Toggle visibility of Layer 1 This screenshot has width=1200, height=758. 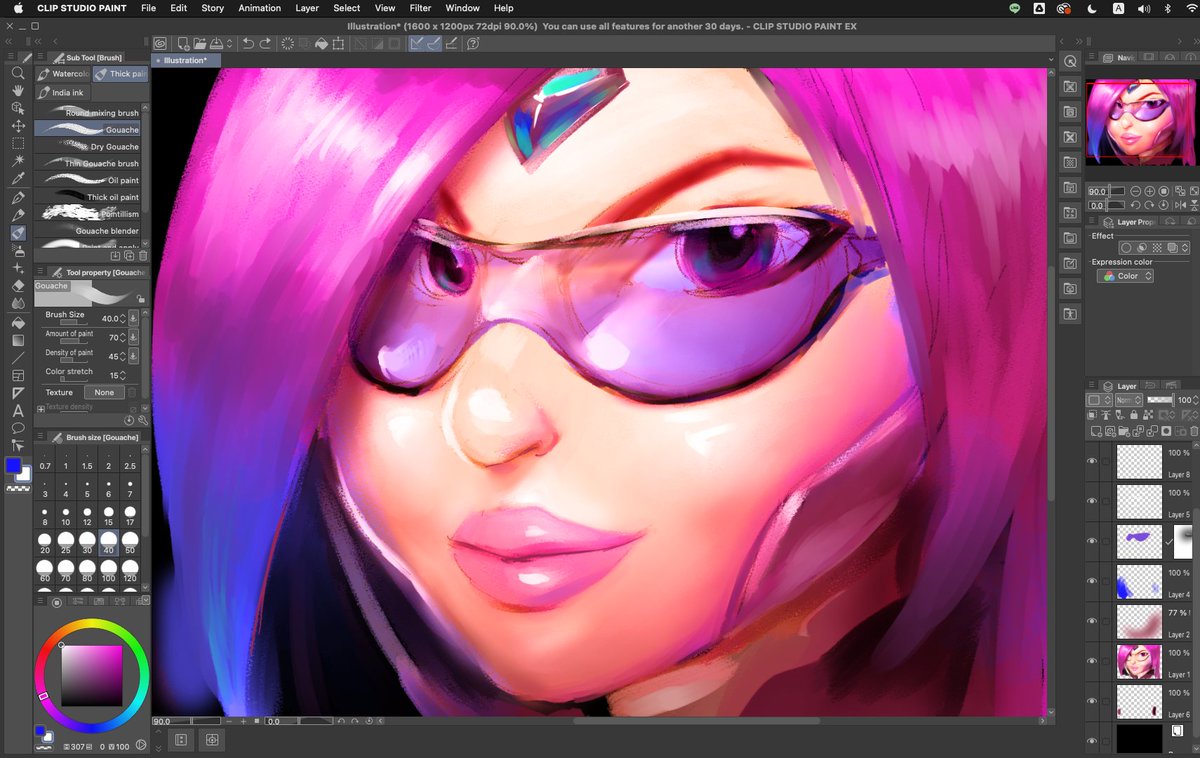pyautogui.click(x=1092, y=661)
